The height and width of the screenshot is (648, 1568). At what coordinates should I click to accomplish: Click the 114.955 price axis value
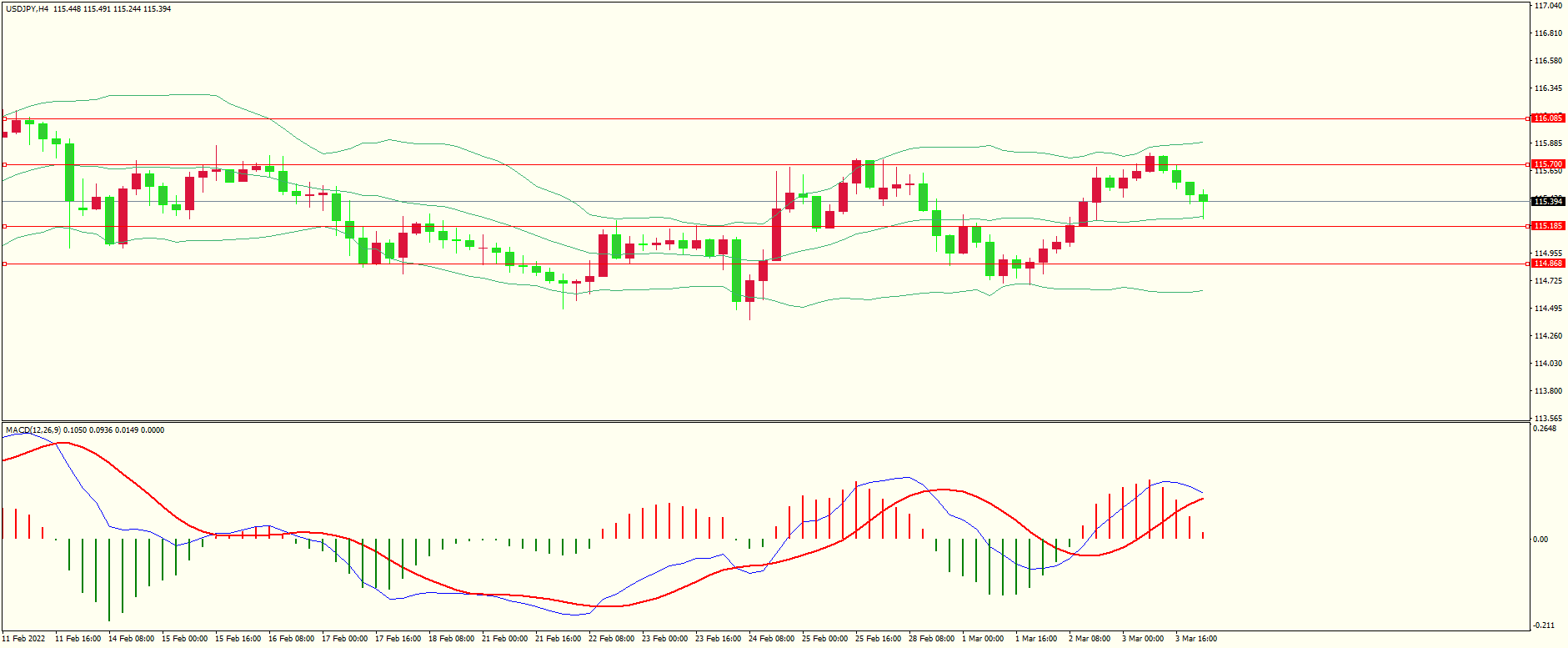pyautogui.click(x=1548, y=254)
